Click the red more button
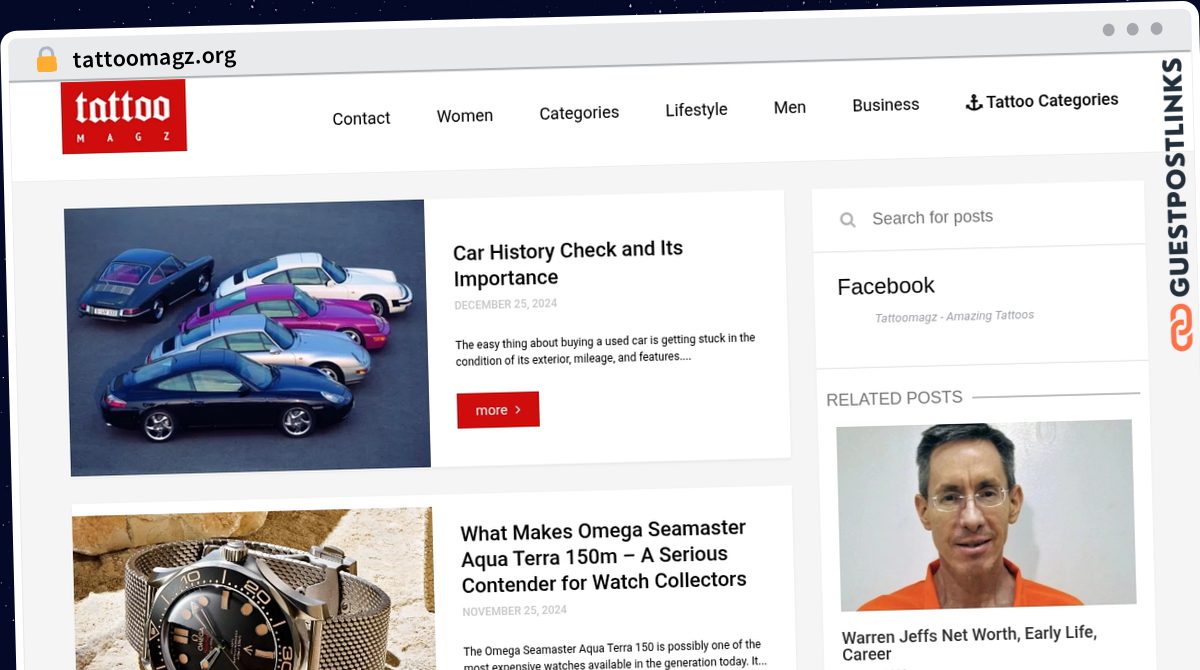Image resolution: width=1200 pixels, height=670 pixels. coord(498,410)
